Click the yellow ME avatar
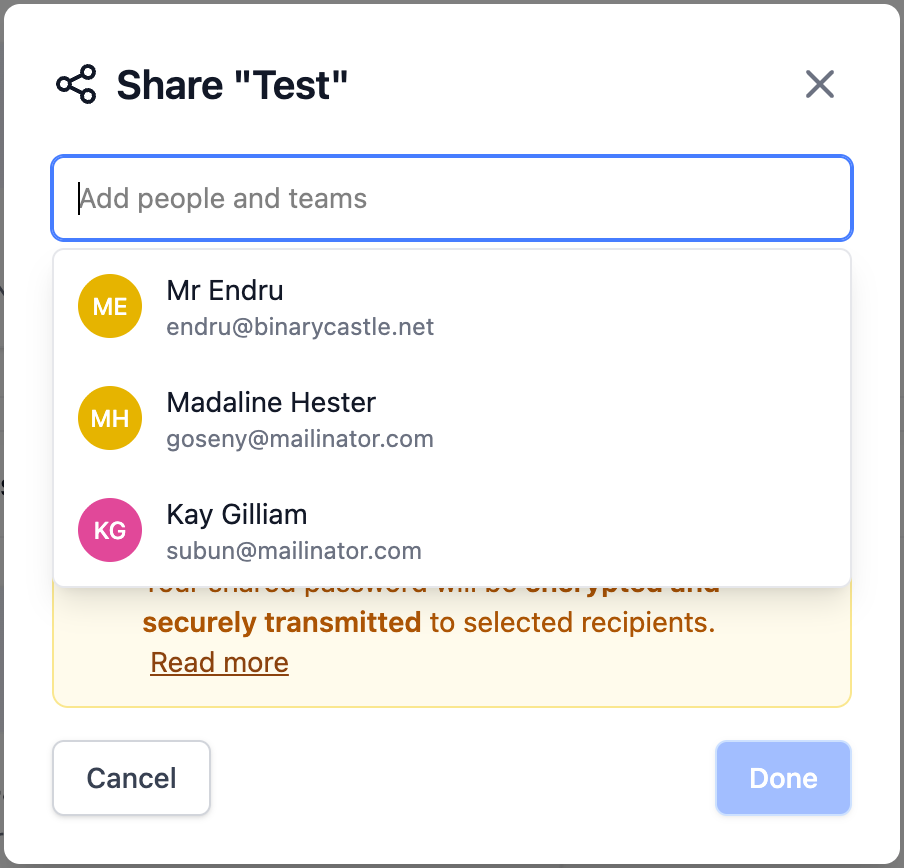The image size is (904, 868). click(x=110, y=306)
